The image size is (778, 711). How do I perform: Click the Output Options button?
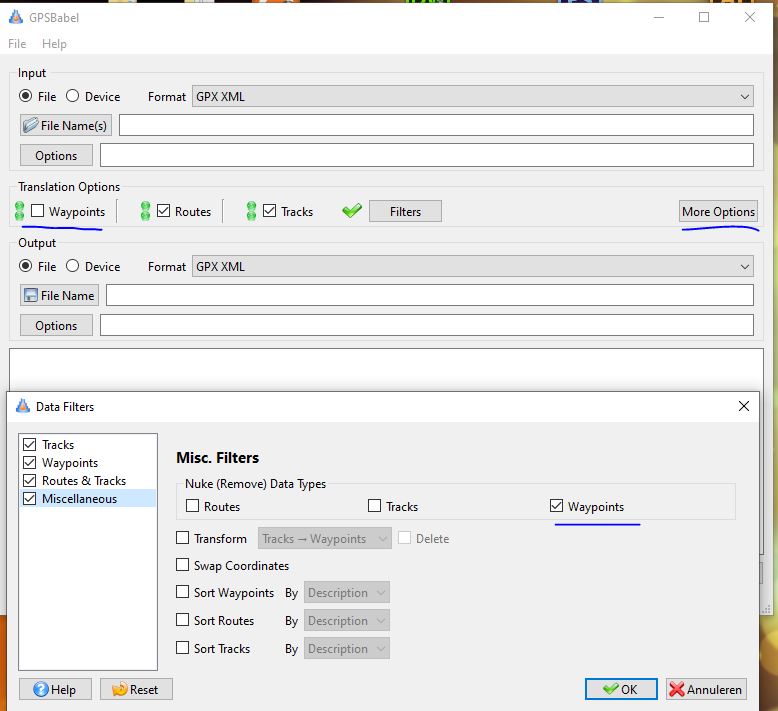56,325
